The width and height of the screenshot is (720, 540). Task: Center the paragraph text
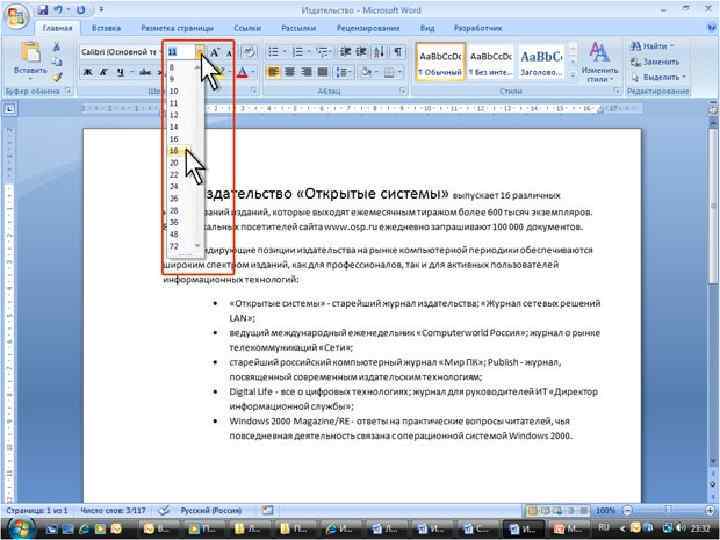(x=290, y=72)
